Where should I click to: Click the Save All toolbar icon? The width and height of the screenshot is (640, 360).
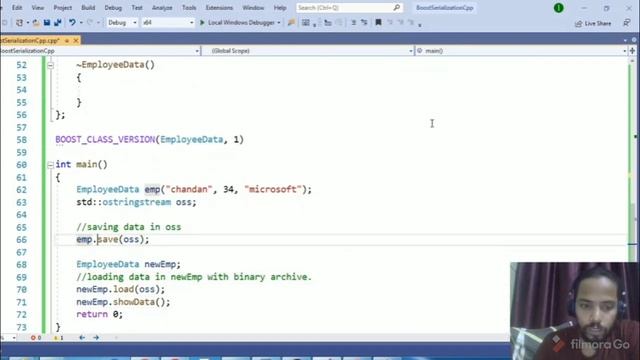pos(58,22)
